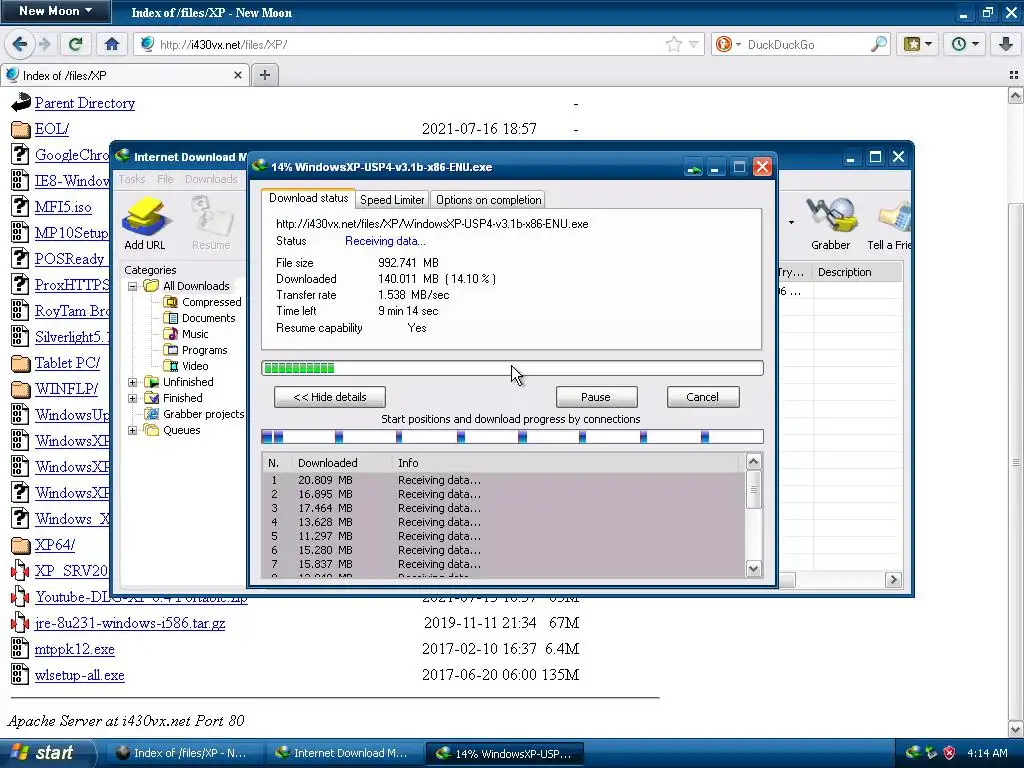Screen dimensions: 1024x768
Task: Click the Grabber icon in IDM toolbar
Action: point(831,224)
